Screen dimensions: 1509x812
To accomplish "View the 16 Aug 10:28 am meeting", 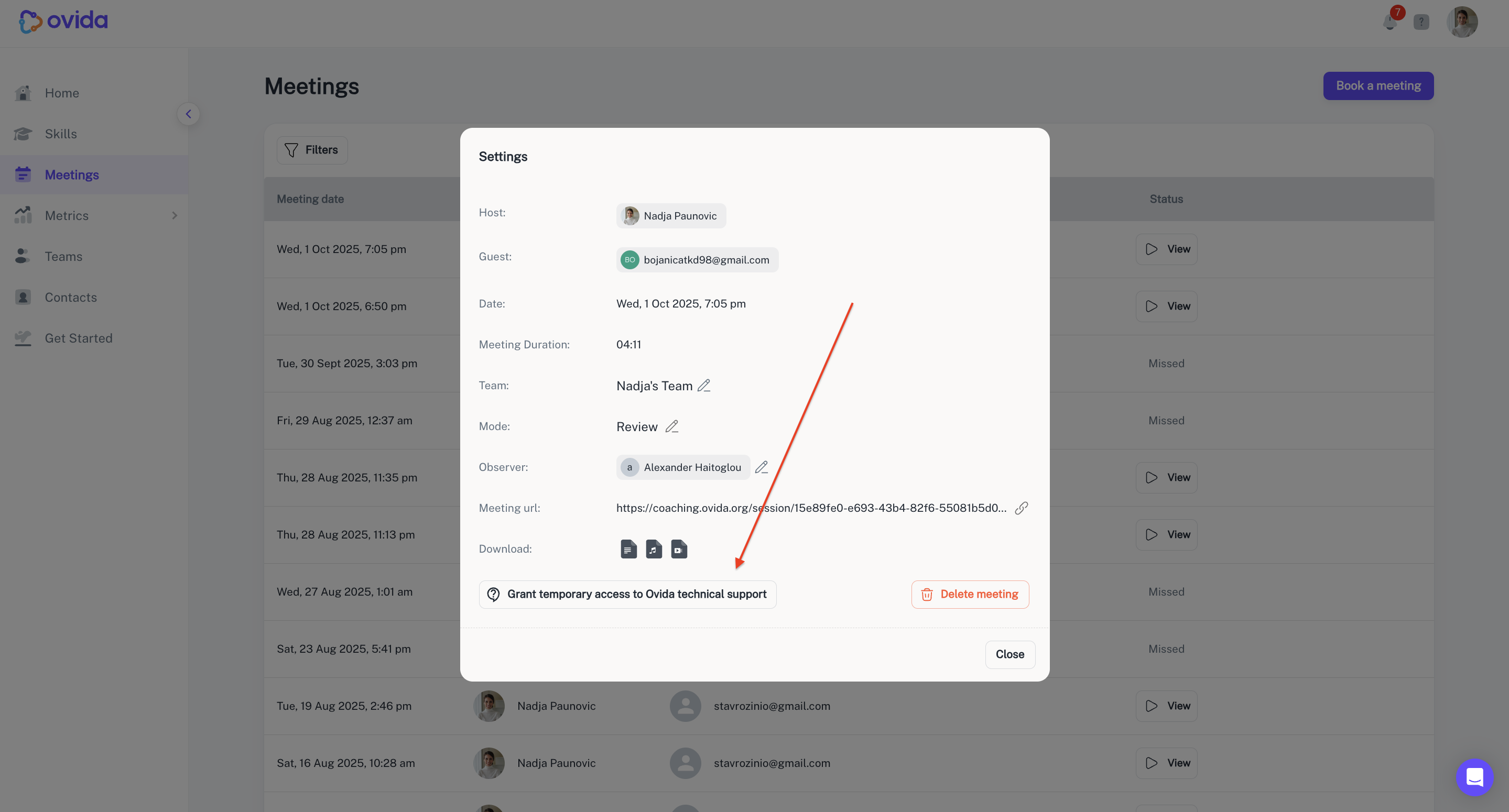I will click(1166, 763).
